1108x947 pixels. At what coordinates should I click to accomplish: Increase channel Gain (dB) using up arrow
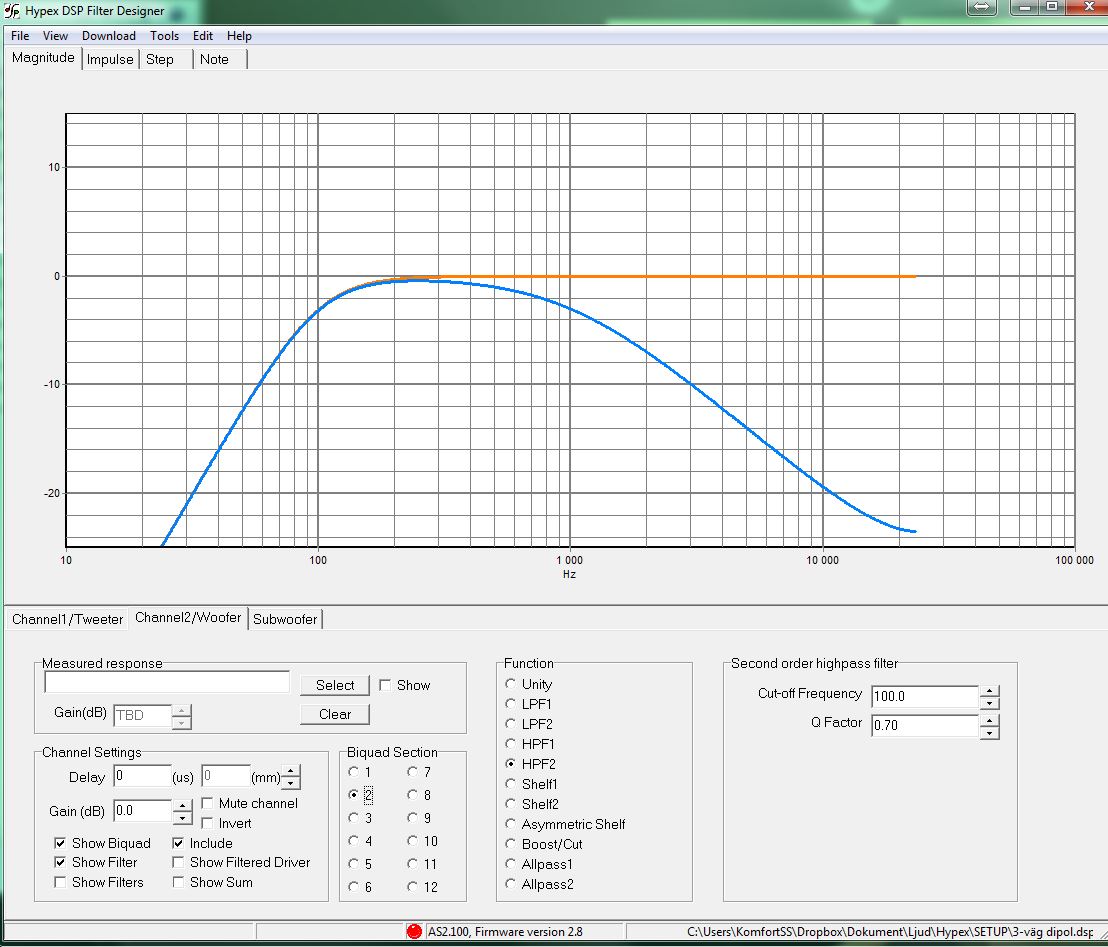coord(183,805)
